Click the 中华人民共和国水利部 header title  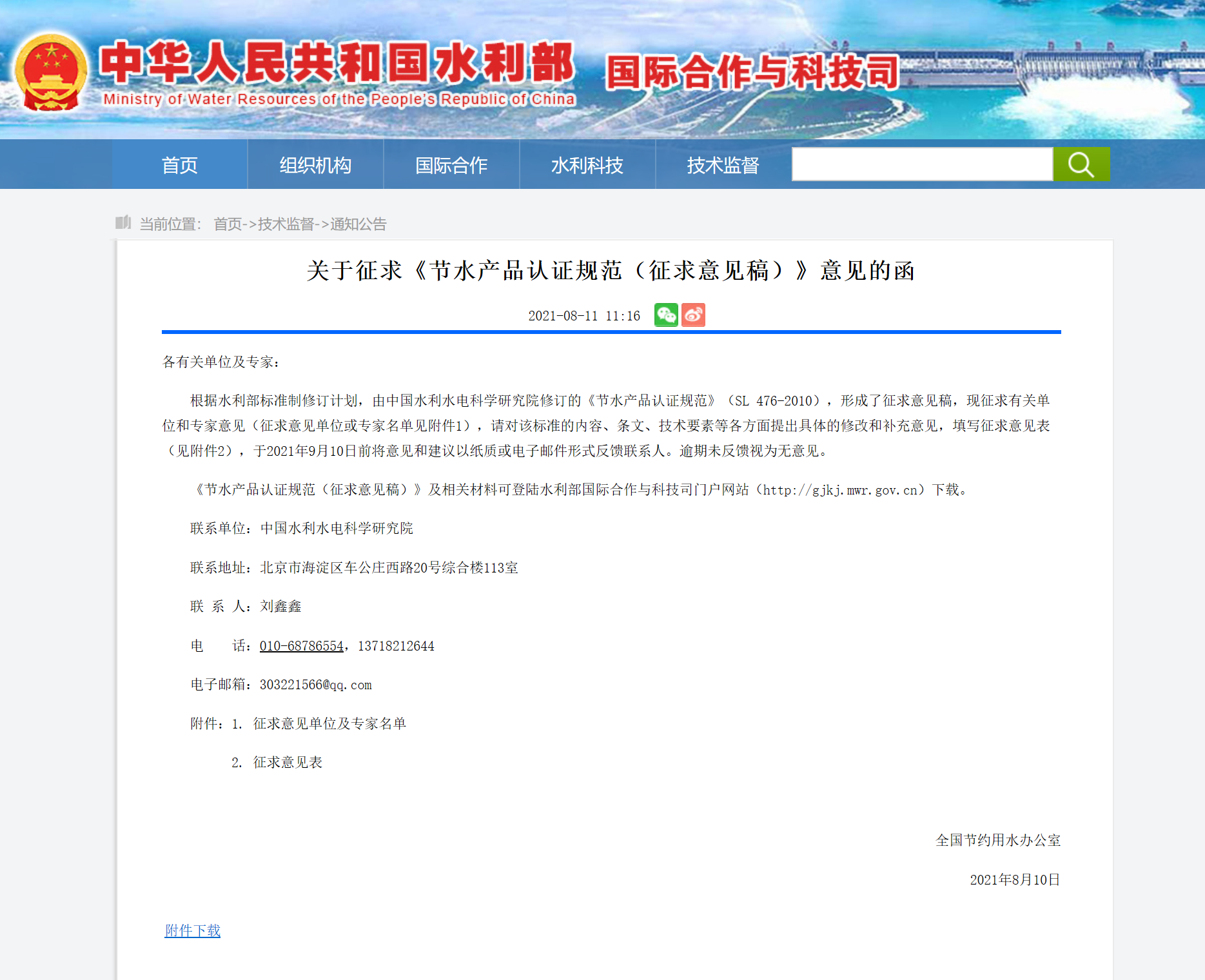point(337,63)
